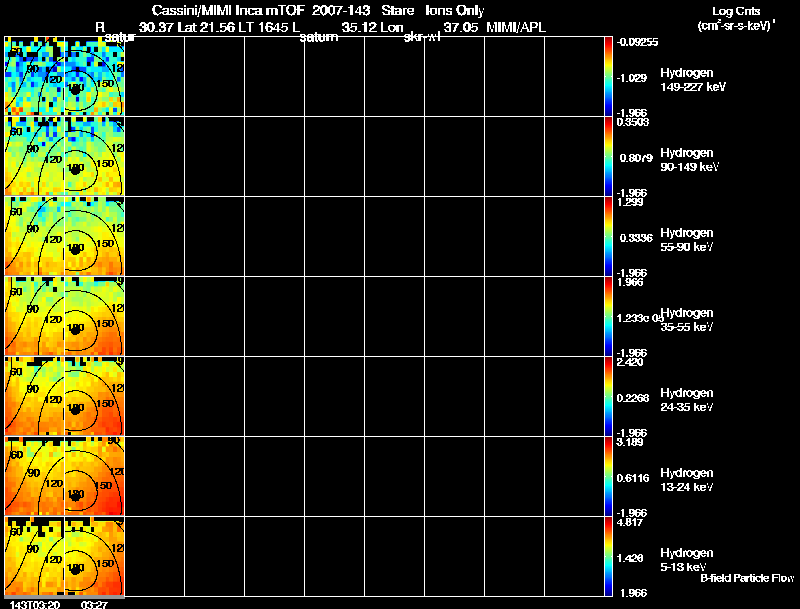Click the color bar beside Hydrogen 149-227 keV
Image resolution: width=800 pixels, height=609 pixels.
coord(608,76)
